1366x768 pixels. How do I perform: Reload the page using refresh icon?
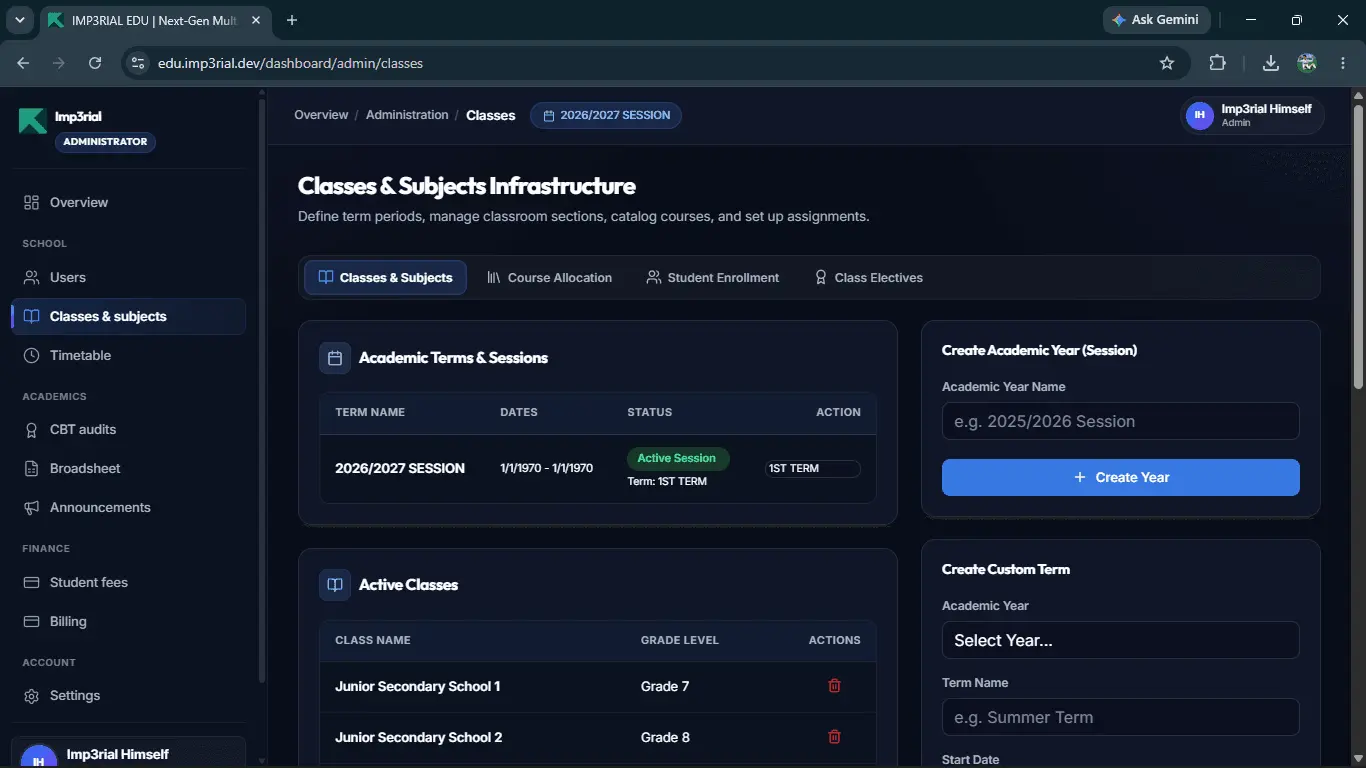click(95, 63)
